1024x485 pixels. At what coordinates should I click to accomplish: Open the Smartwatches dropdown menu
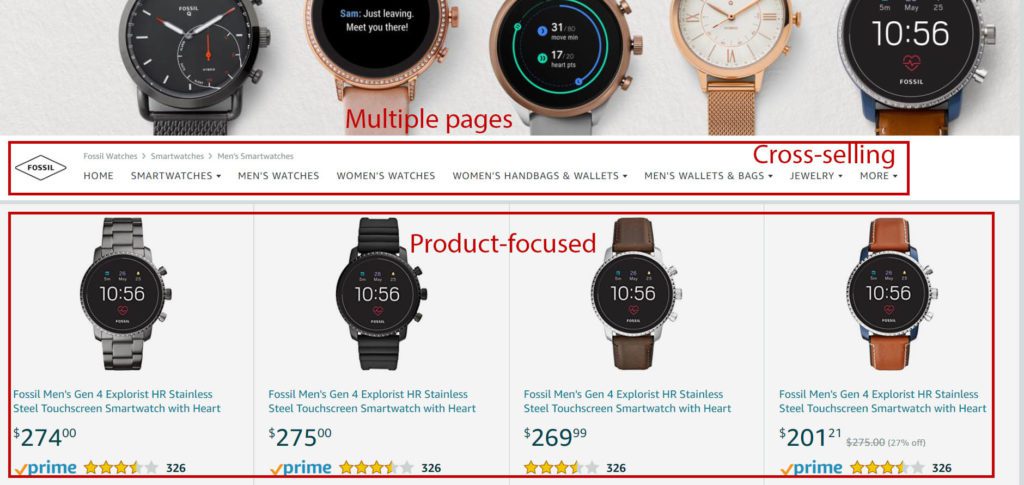pyautogui.click(x=176, y=176)
